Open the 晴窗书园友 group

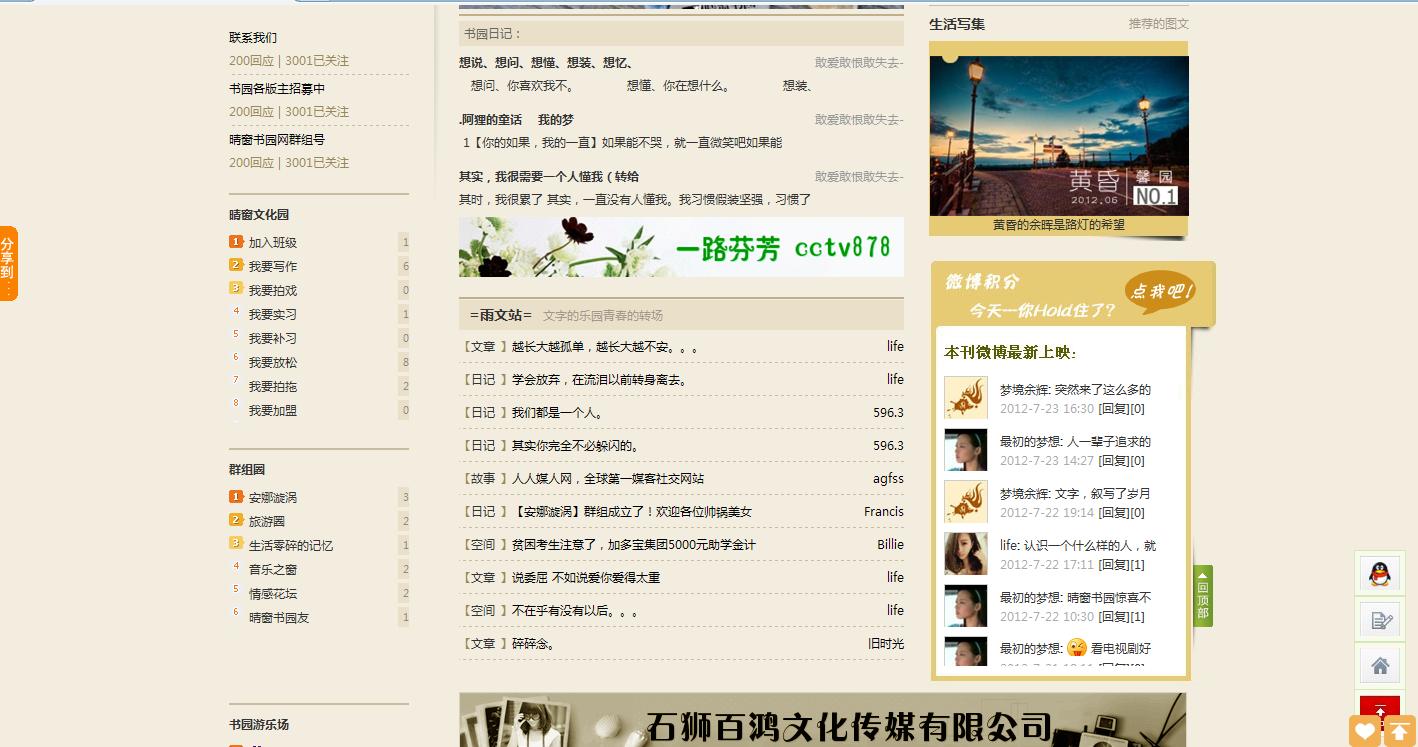[279, 618]
